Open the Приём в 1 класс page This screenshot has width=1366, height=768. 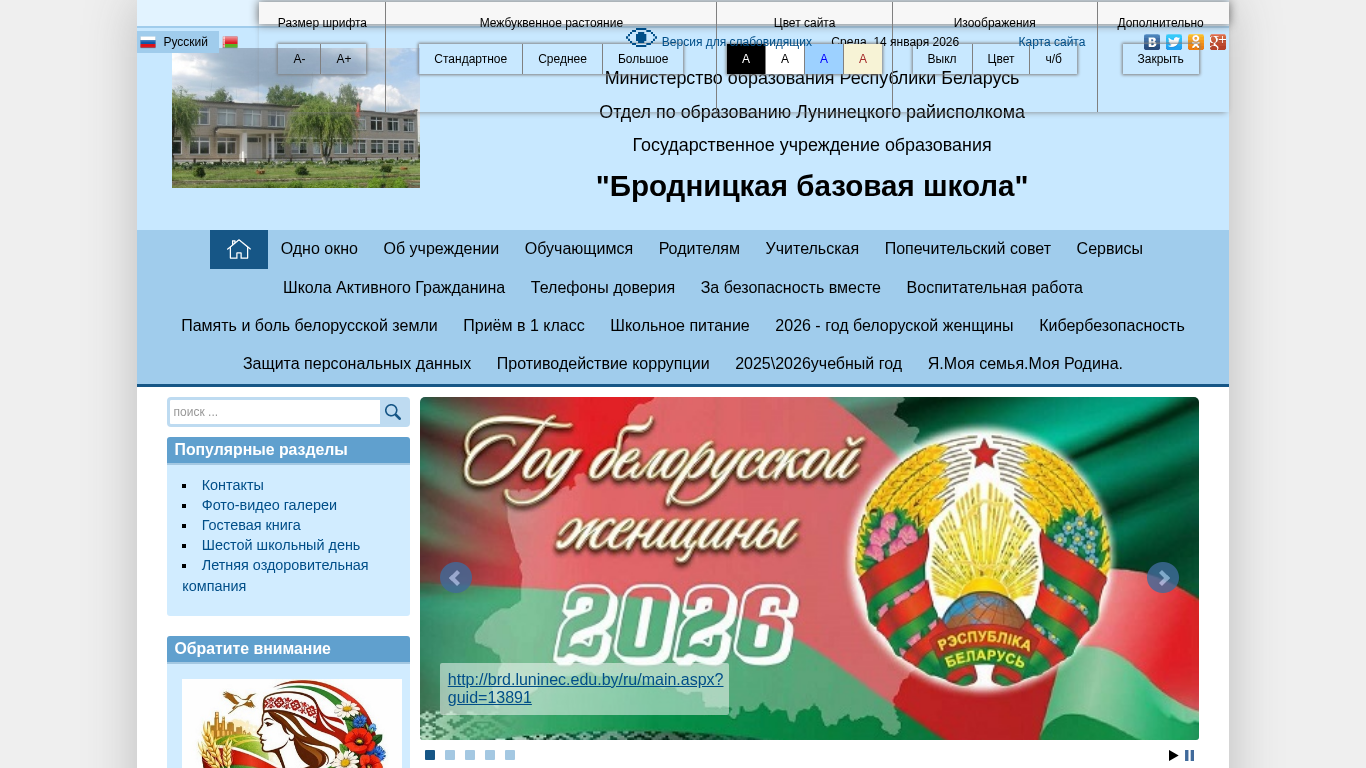[524, 326]
